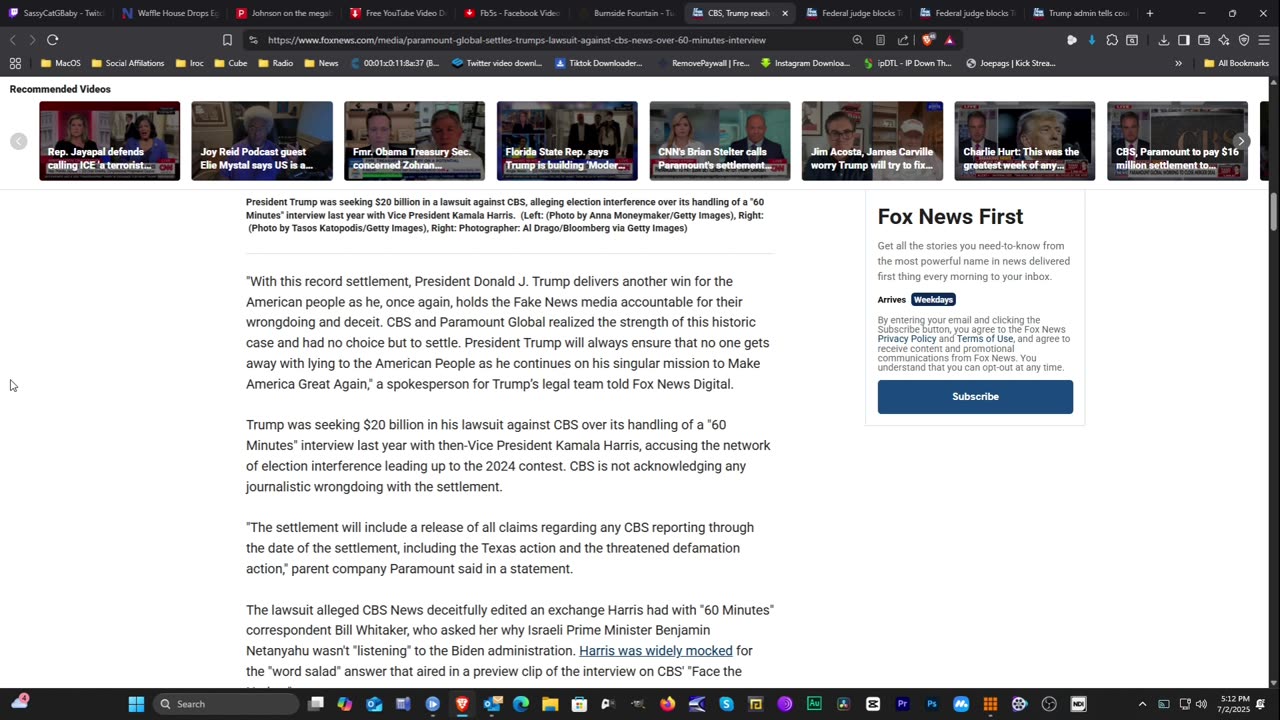Open Premiere Pro from taskbar
This screenshot has width=1280, height=720.
pyautogui.click(x=902, y=704)
